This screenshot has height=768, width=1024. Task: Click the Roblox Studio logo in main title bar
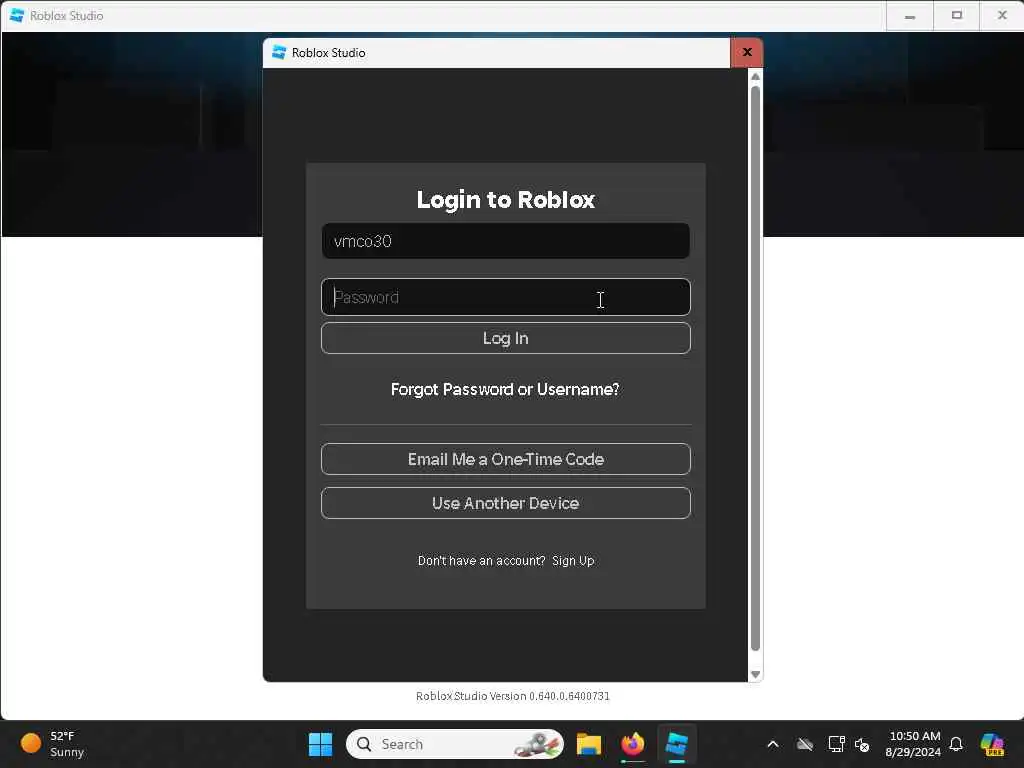[17, 16]
